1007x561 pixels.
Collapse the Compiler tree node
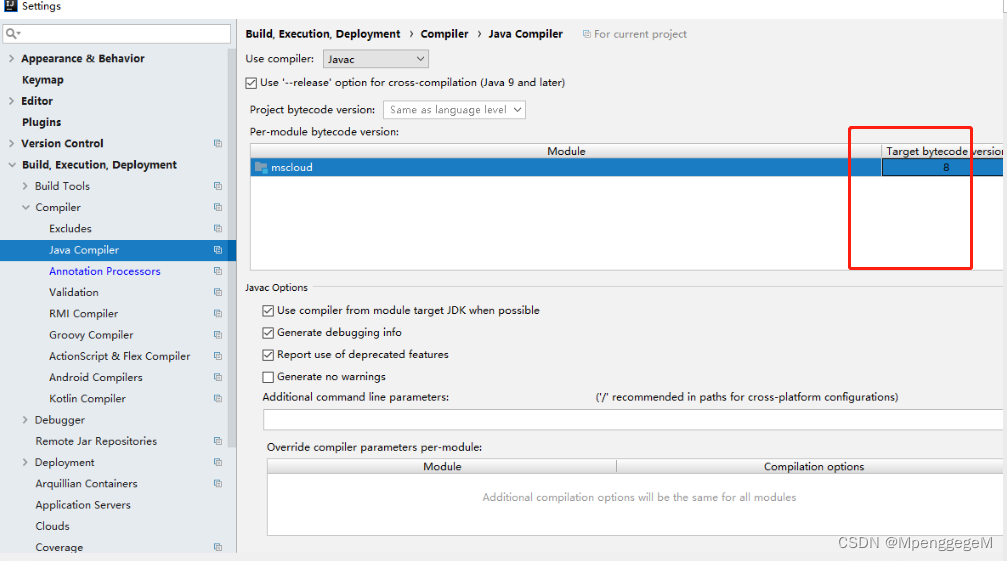click(x=26, y=207)
